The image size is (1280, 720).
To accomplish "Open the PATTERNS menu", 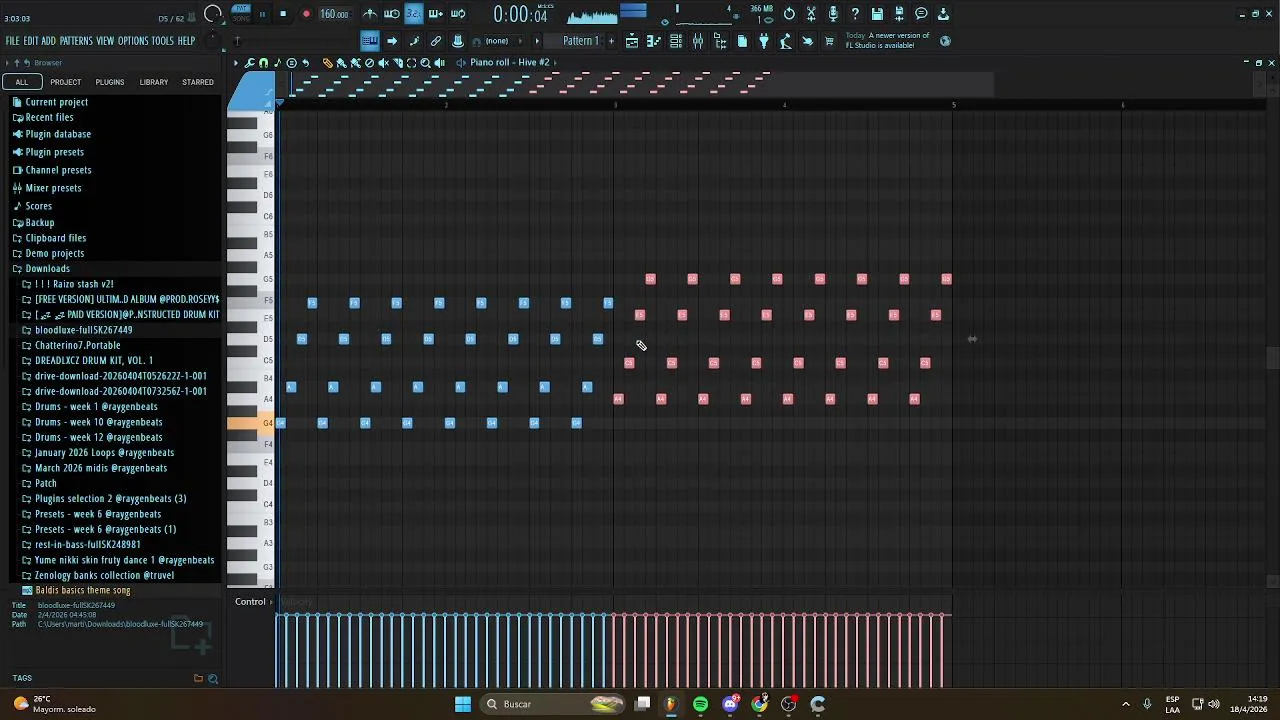I will click(76, 41).
